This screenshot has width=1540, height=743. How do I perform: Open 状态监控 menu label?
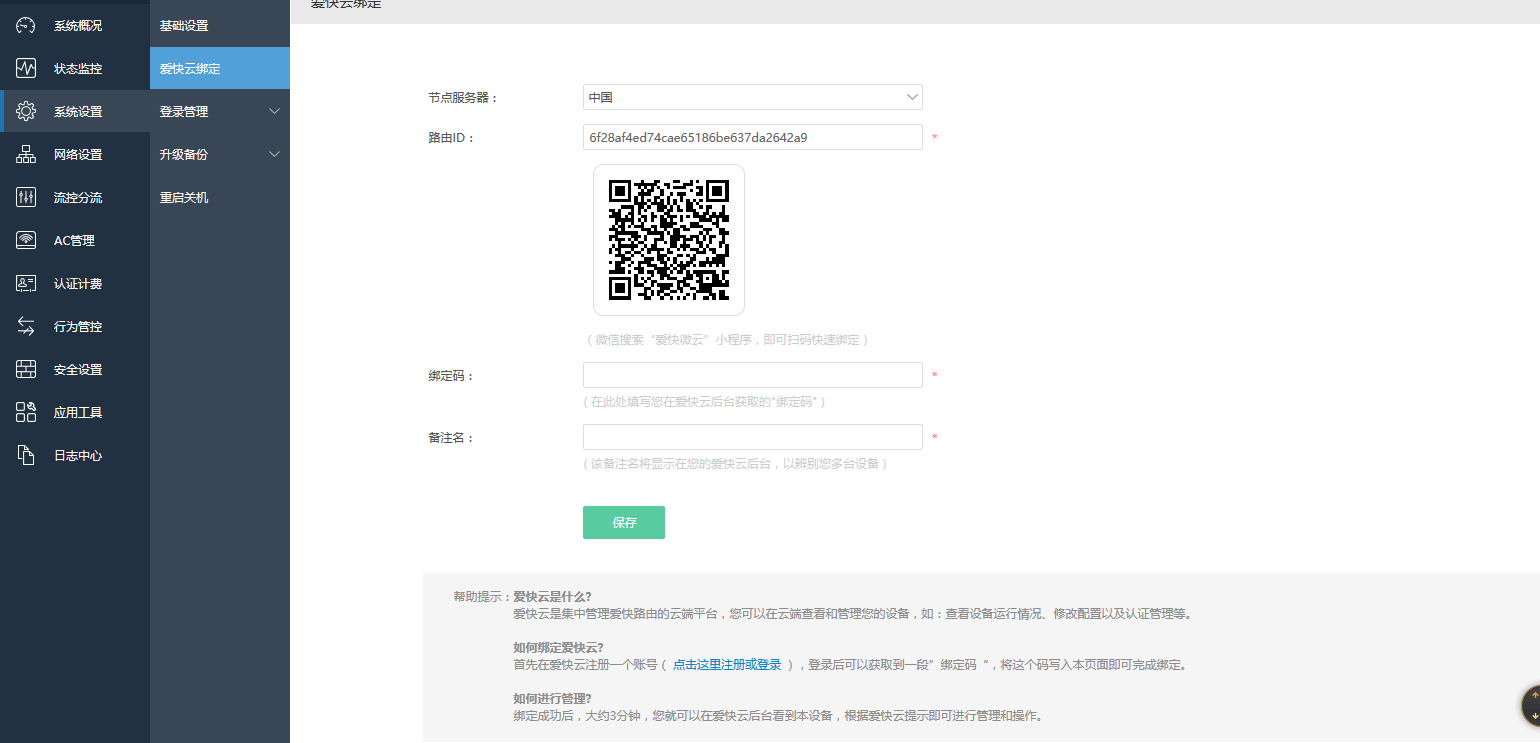tap(78, 69)
